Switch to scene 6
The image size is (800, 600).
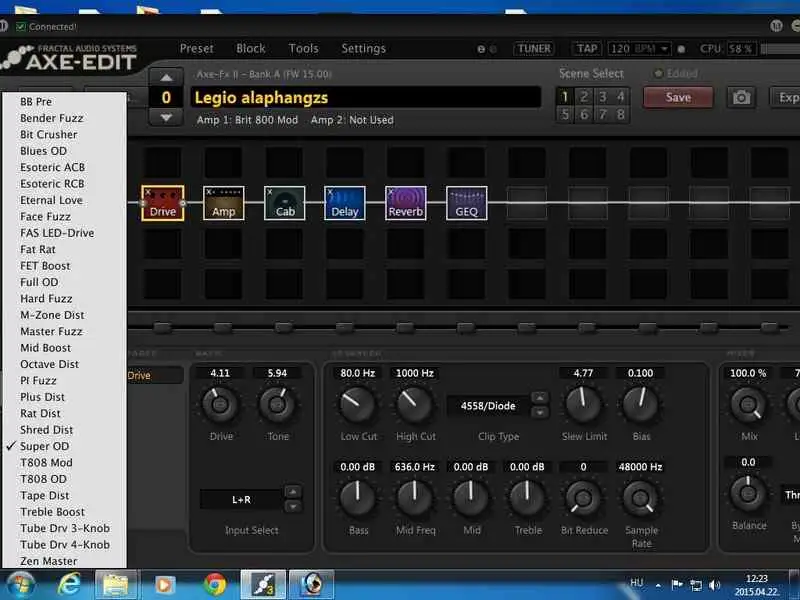pyautogui.click(x=584, y=114)
